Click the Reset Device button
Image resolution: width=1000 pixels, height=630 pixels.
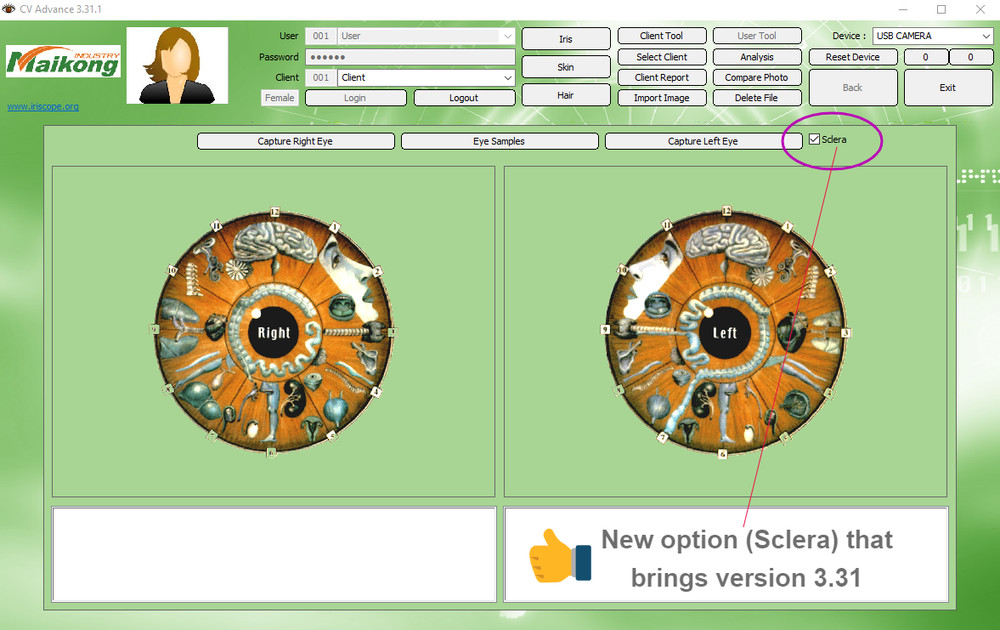click(853, 56)
